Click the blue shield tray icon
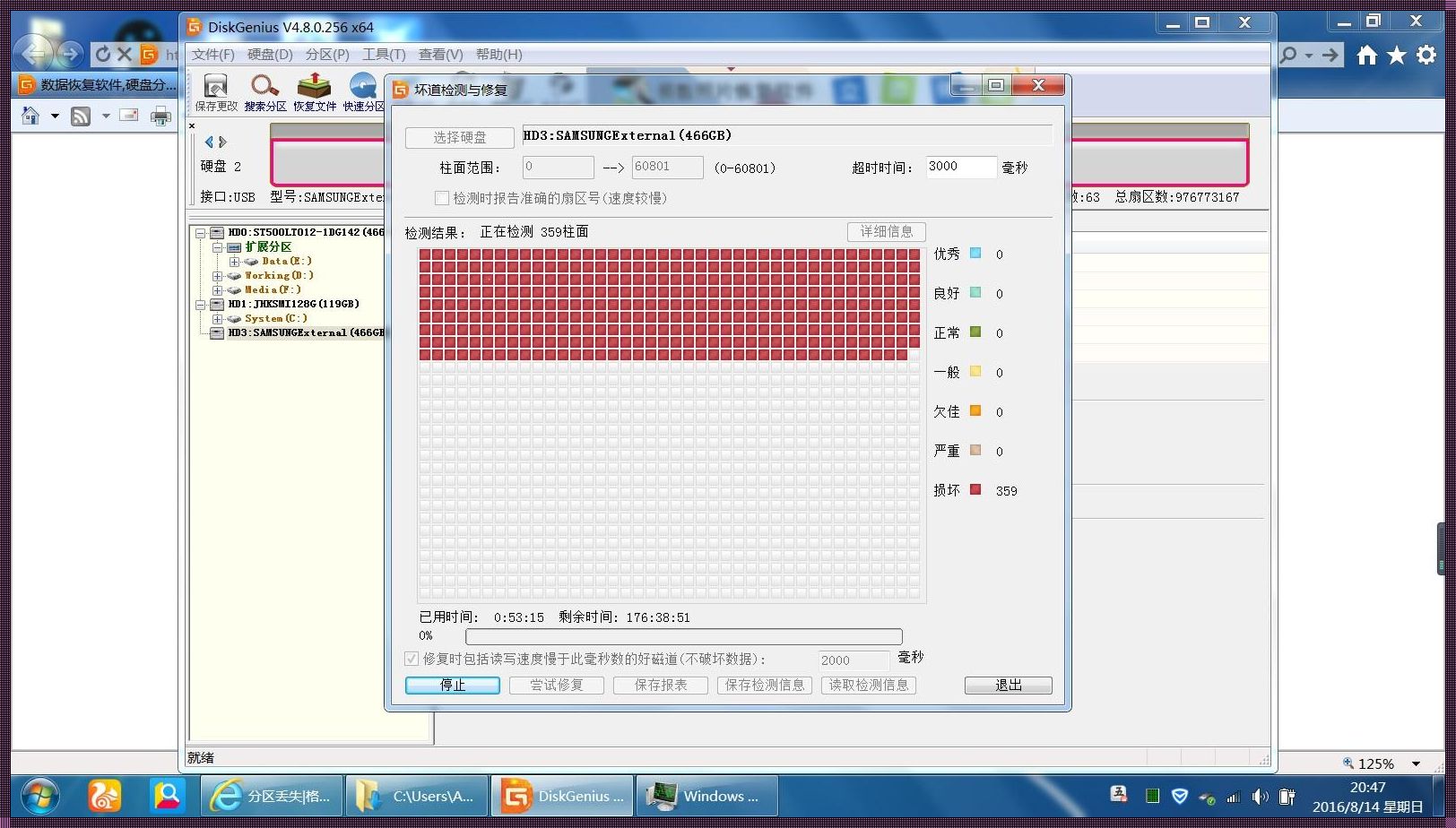 1180,796
